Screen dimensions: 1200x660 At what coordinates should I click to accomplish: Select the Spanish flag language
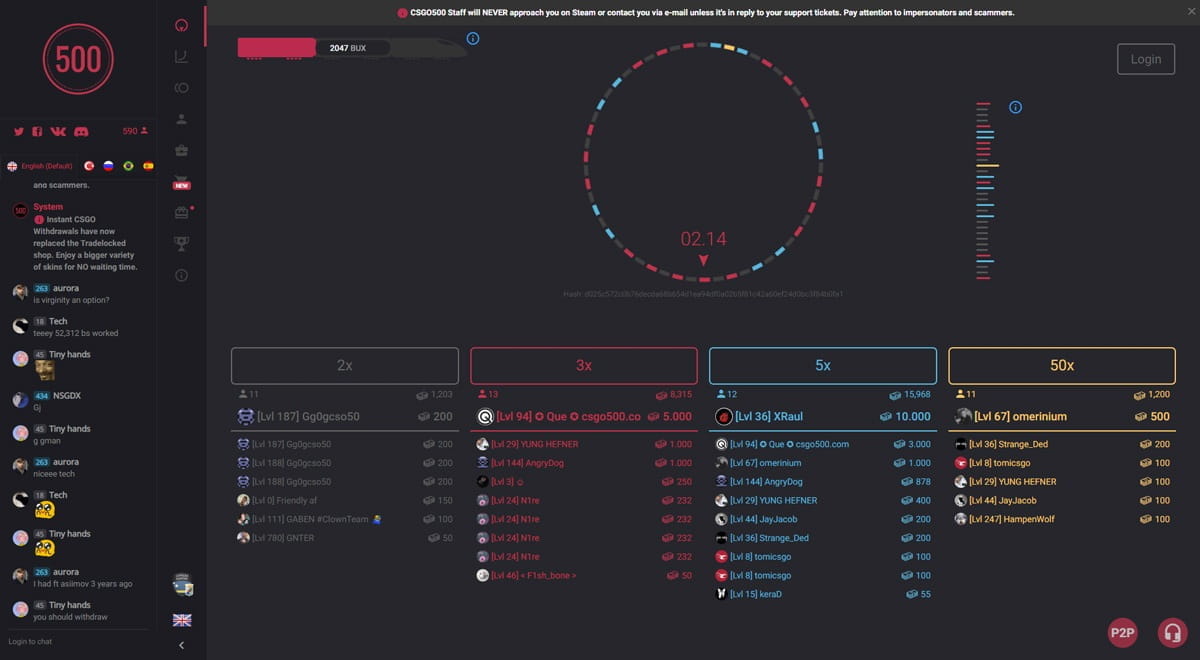[x=148, y=165]
